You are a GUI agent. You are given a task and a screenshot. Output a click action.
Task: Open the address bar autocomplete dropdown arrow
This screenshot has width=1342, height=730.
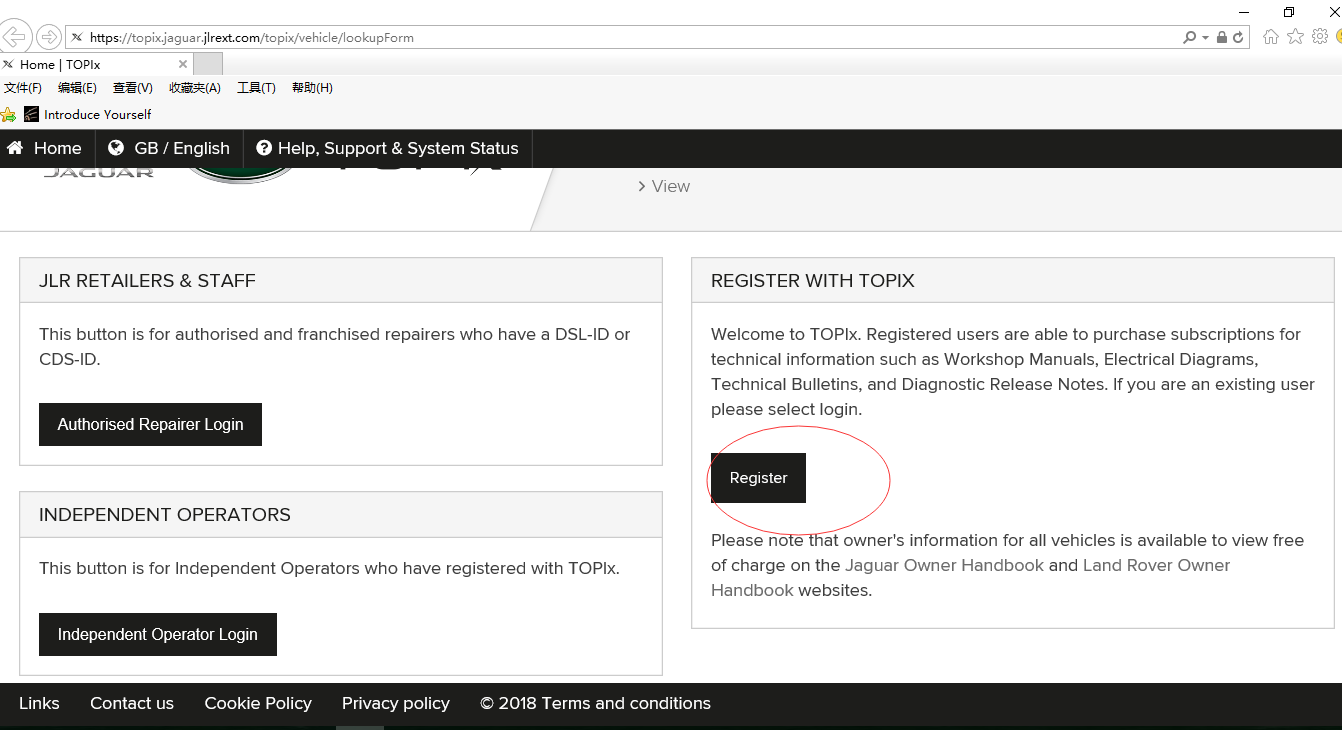coord(1206,37)
